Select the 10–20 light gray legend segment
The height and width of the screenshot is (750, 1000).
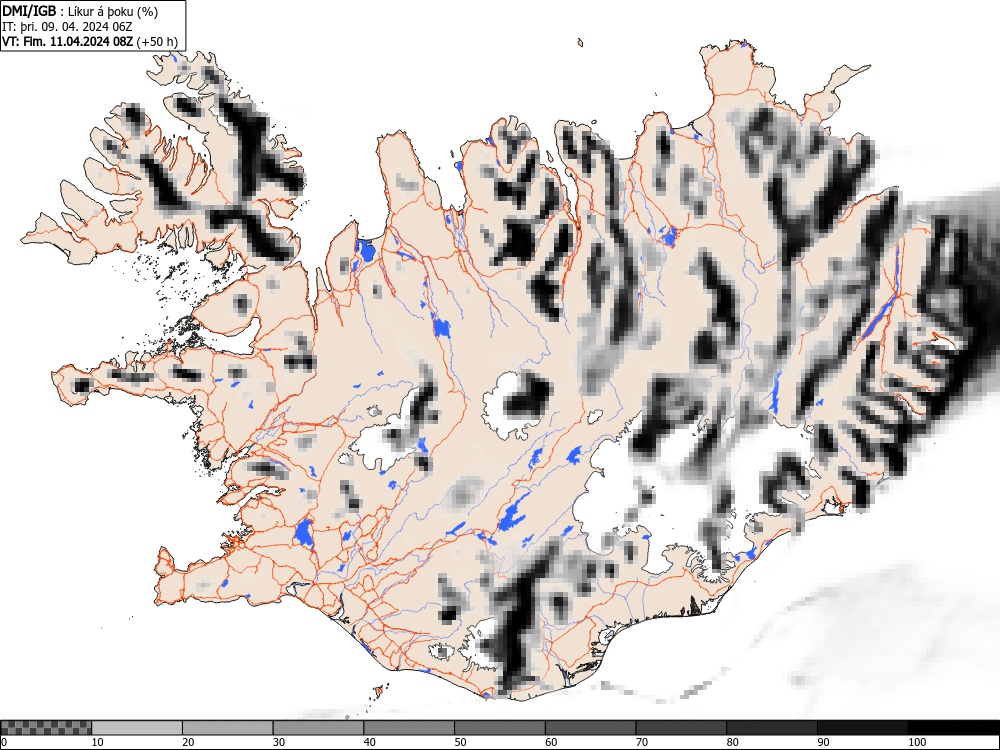137,728
